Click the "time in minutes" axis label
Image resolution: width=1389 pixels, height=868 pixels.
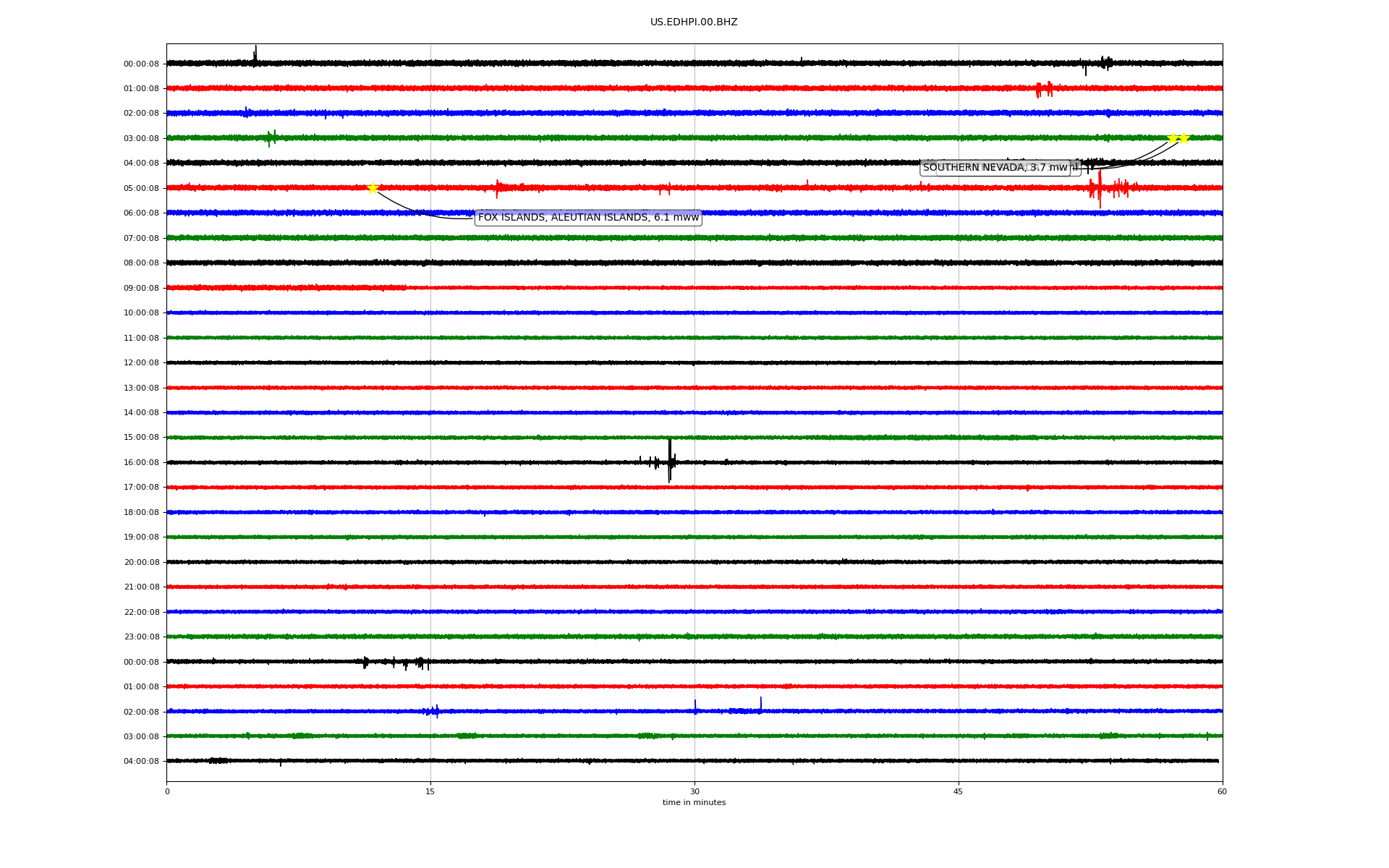[x=694, y=803]
